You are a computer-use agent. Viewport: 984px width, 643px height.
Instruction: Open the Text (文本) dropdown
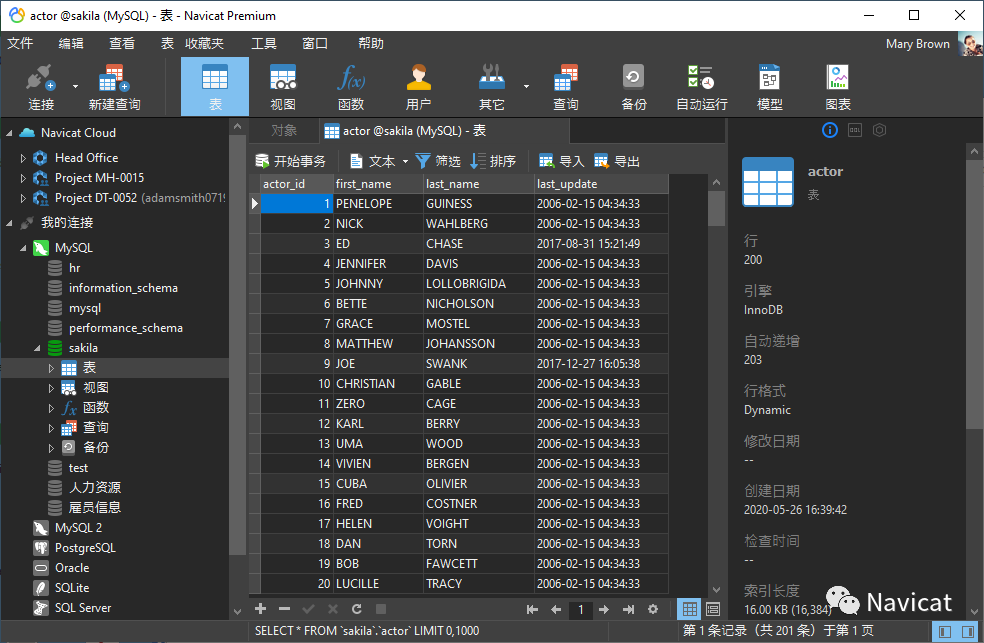(x=405, y=161)
